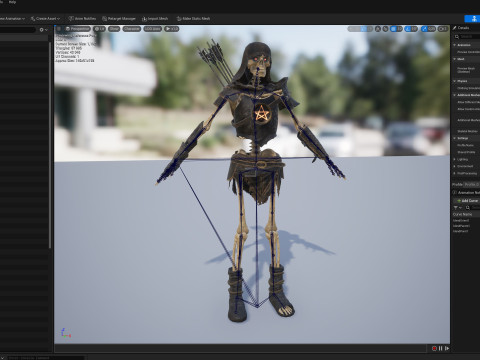Click the highlighted active transform tool icon

pyautogui.click(x=363, y=29)
